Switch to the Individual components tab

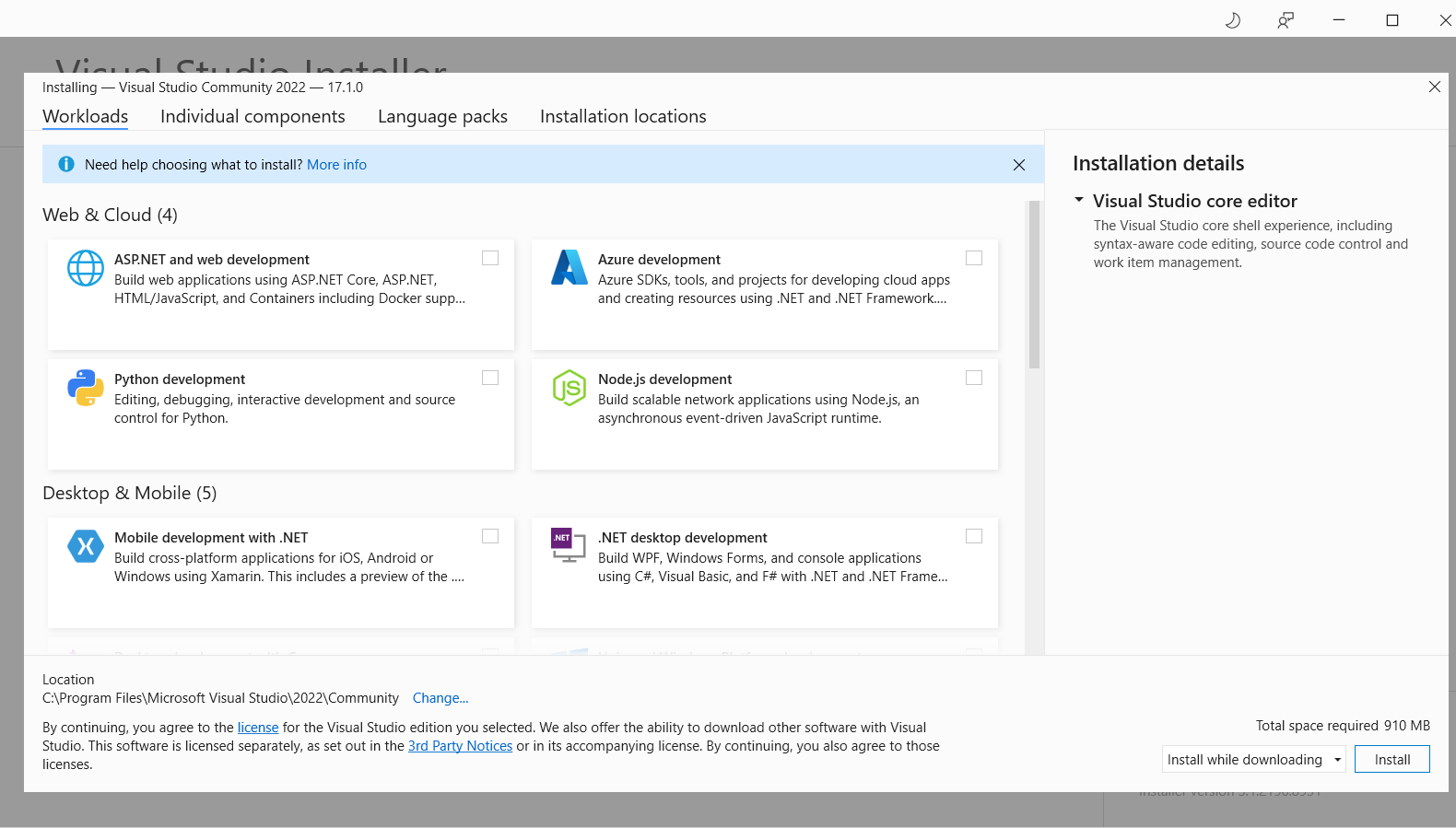(x=252, y=117)
